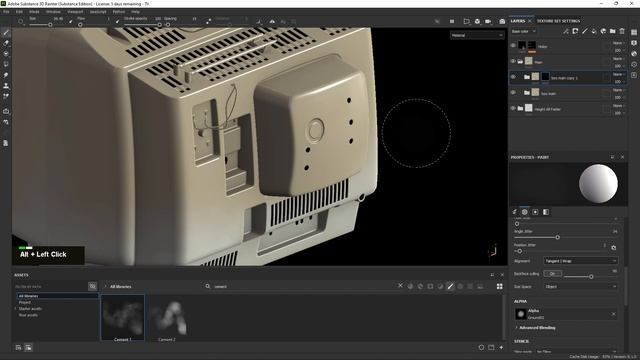This screenshot has width=640, height=360.
Task: Open the Stencil filter dropdown
Action: (x=576, y=351)
